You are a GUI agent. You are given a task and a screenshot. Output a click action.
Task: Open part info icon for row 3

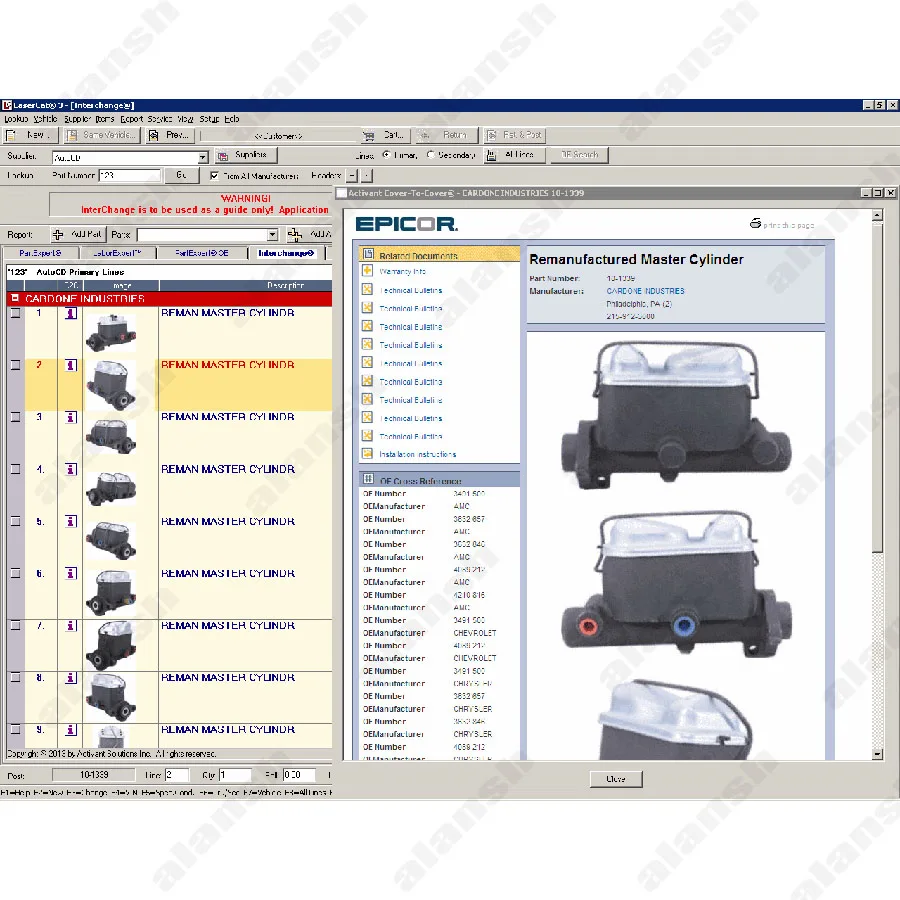click(x=71, y=417)
